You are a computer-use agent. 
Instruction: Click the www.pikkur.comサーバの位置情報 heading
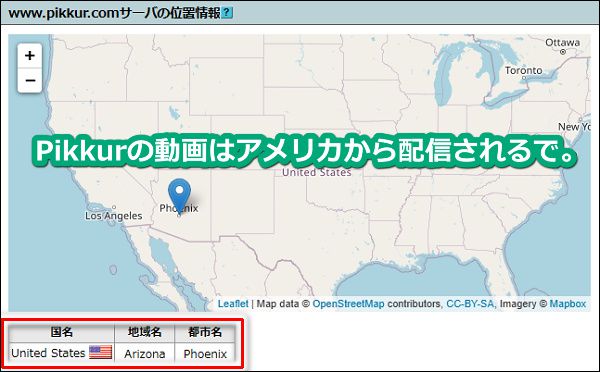point(114,13)
